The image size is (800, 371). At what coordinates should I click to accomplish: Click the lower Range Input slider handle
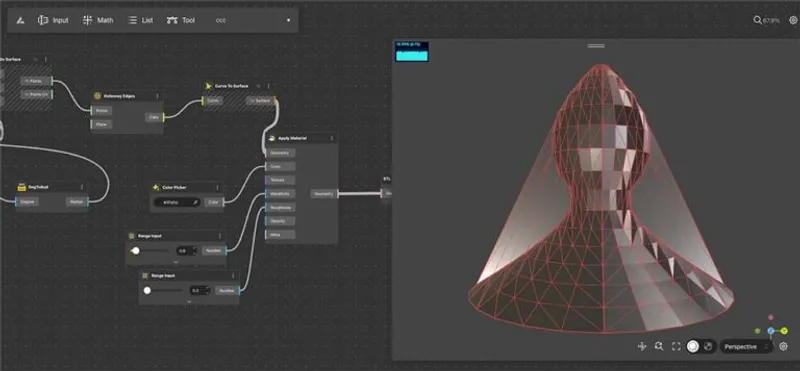147,290
